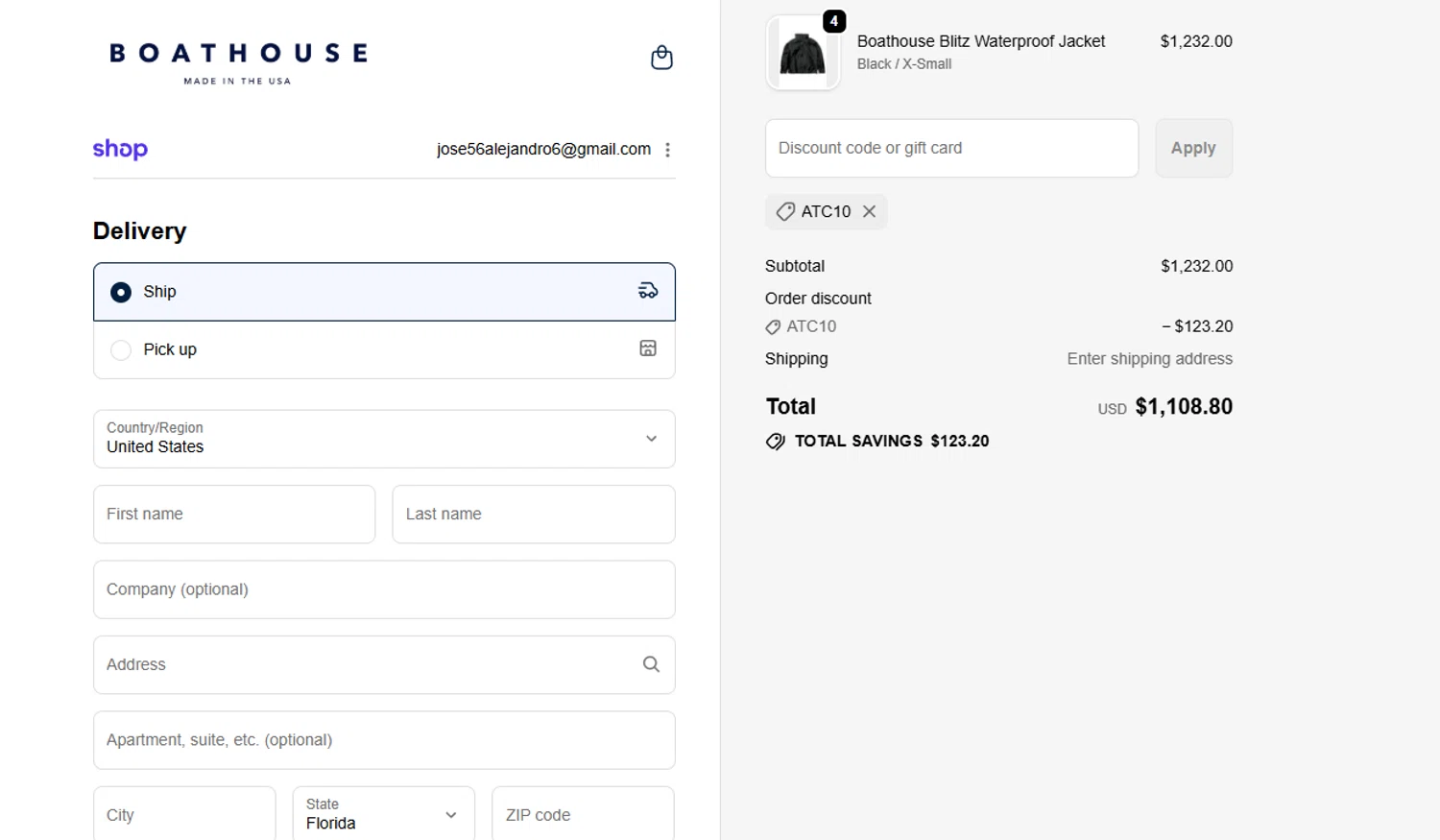The image size is (1440, 840).
Task: Click the shipping truck icon
Action: click(648, 291)
